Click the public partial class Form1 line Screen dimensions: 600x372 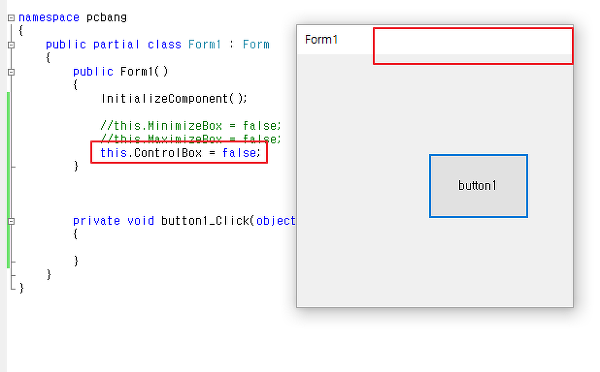158,45
